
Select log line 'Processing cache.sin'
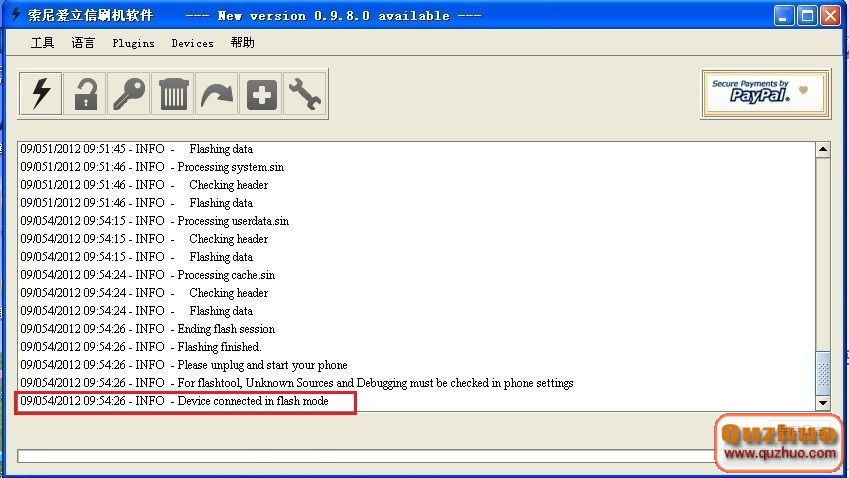click(148, 275)
